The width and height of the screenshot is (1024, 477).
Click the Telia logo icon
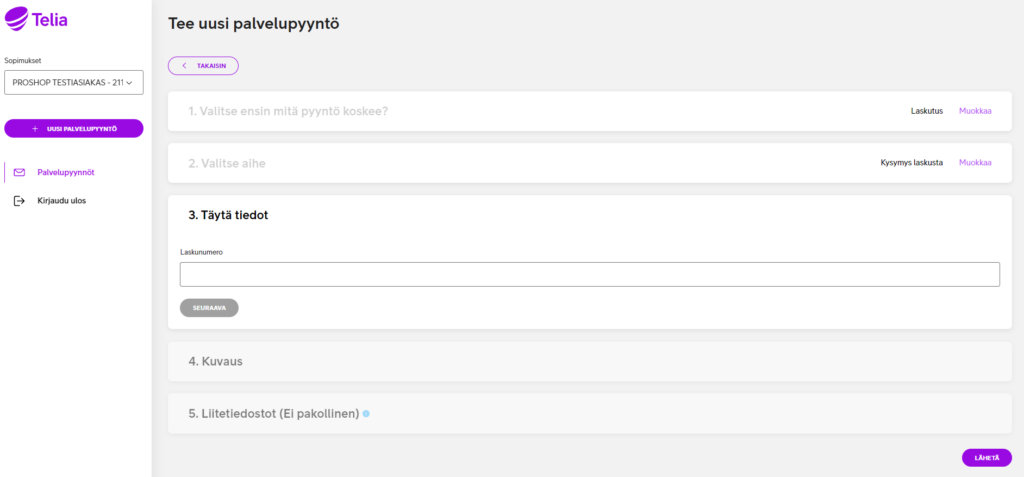point(17,19)
